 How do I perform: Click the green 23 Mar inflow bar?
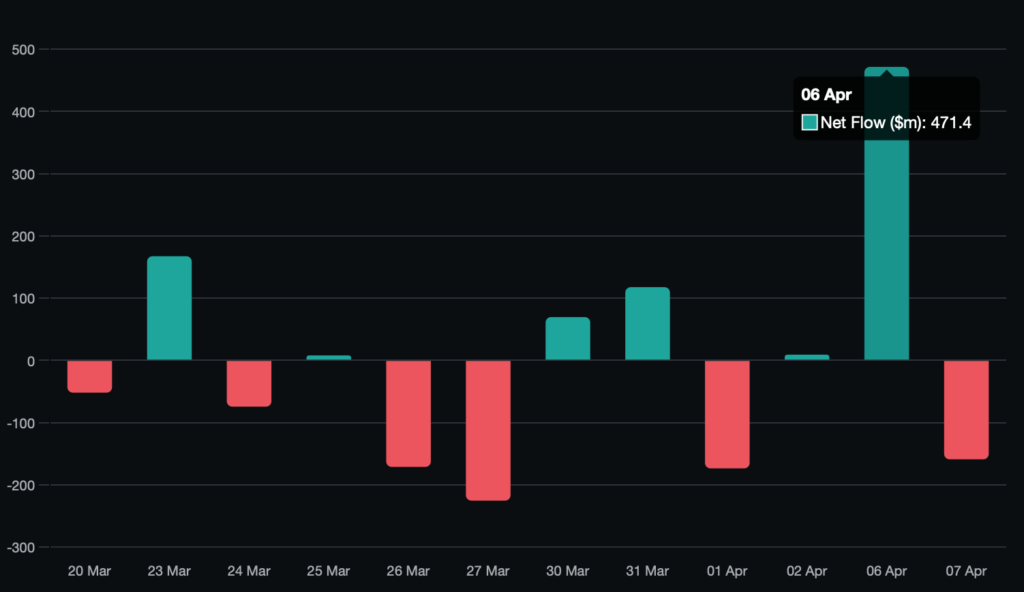point(169,308)
